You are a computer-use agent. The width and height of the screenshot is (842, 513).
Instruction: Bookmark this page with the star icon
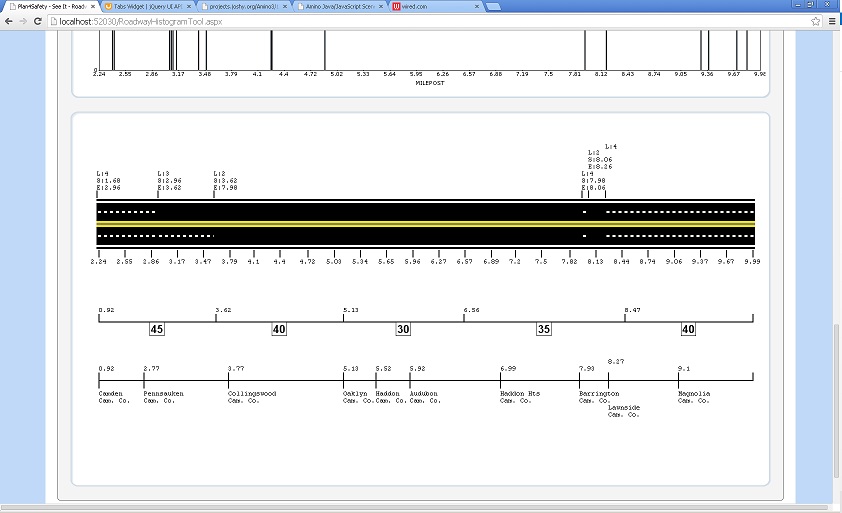pos(816,21)
